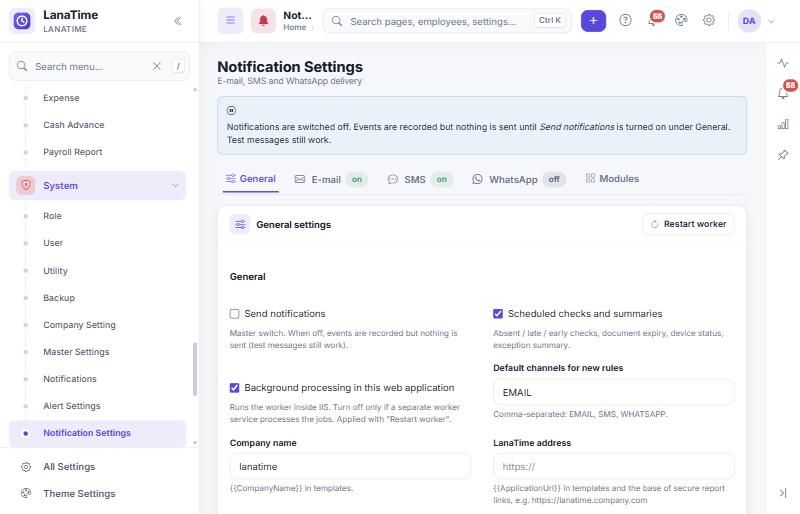Switch to the E-mail tab
This screenshot has width=800, height=514.
[331, 180]
